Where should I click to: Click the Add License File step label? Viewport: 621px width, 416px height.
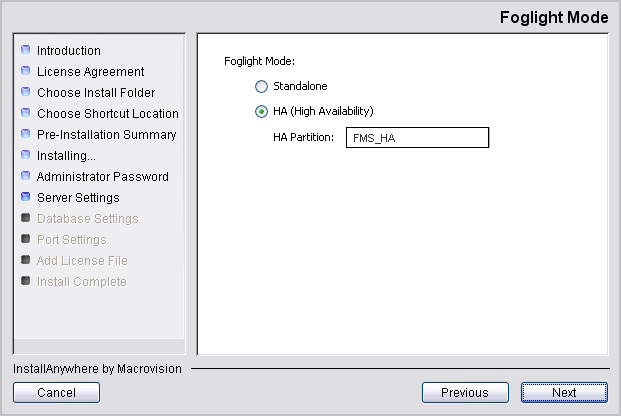(x=82, y=261)
